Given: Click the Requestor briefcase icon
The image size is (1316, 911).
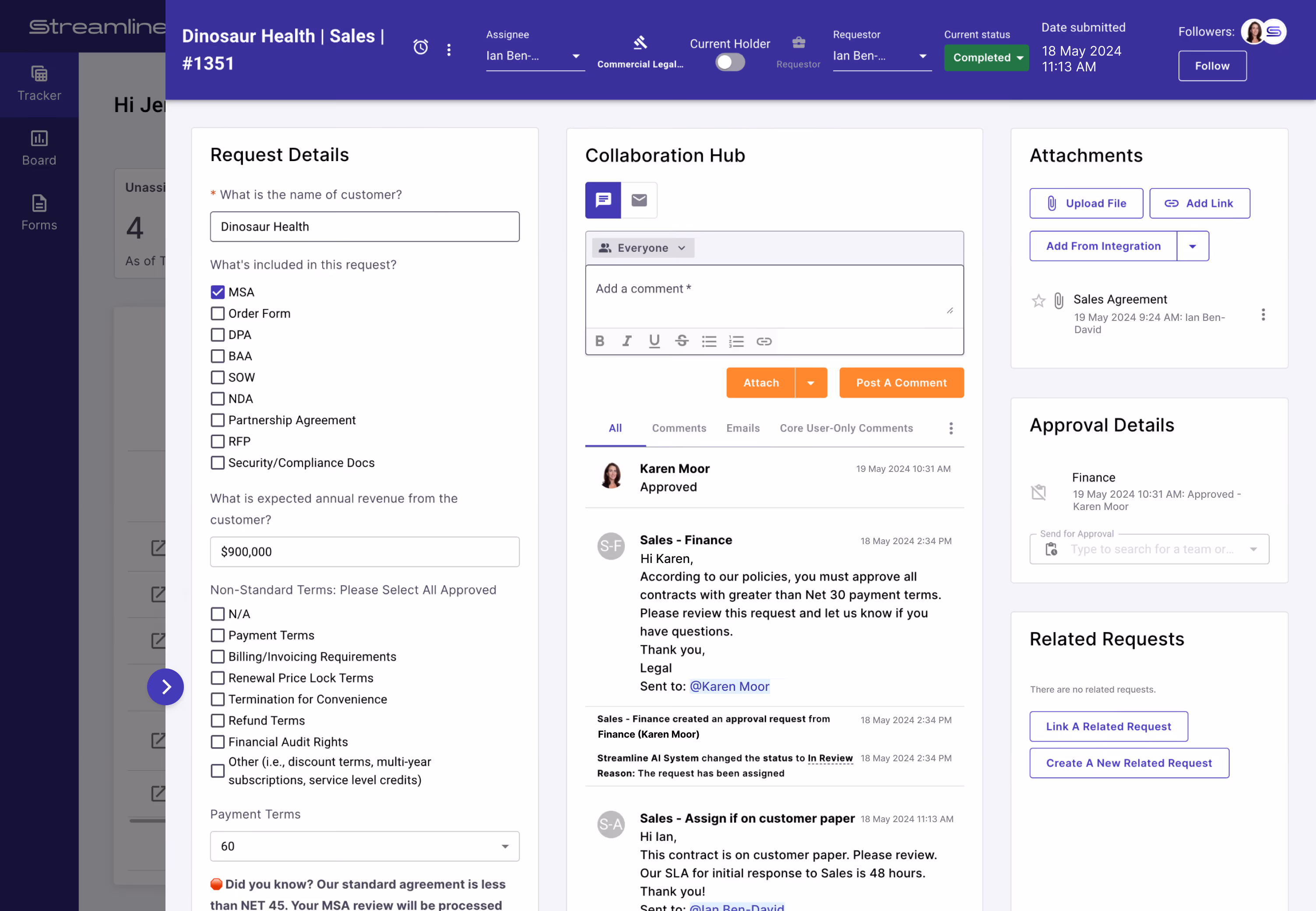Looking at the screenshot, I should click(799, 43).
